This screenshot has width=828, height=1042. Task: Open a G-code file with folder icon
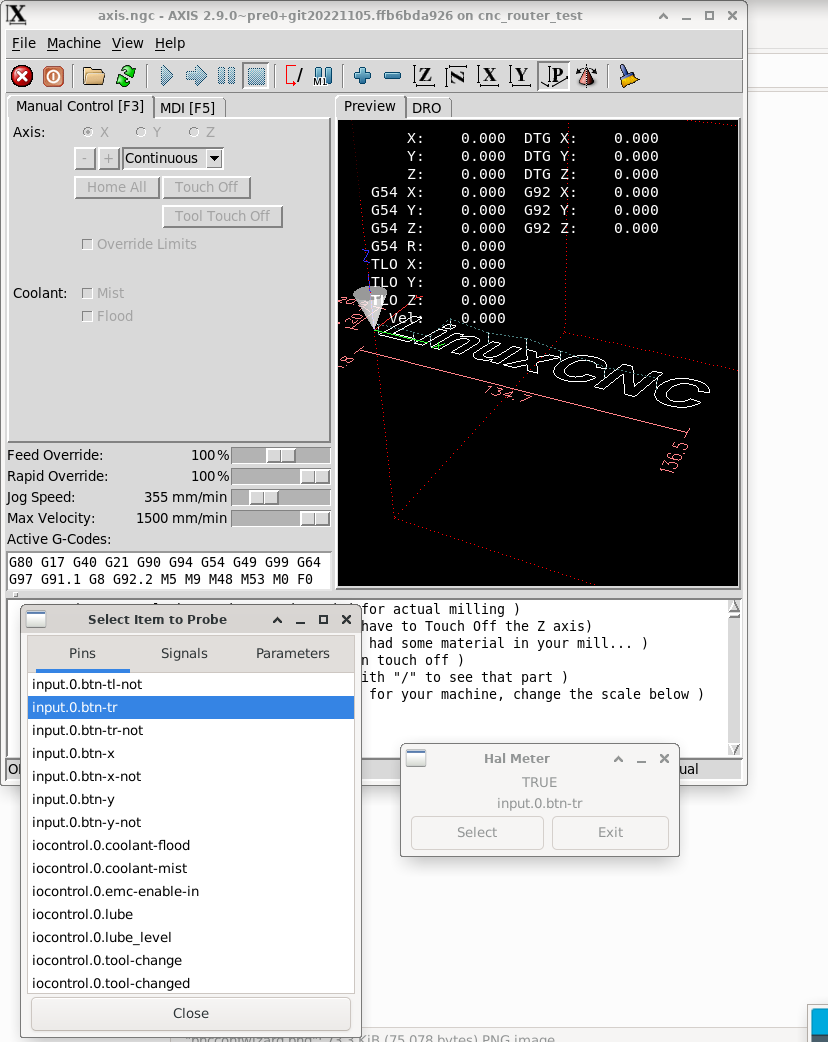point(94,76)
